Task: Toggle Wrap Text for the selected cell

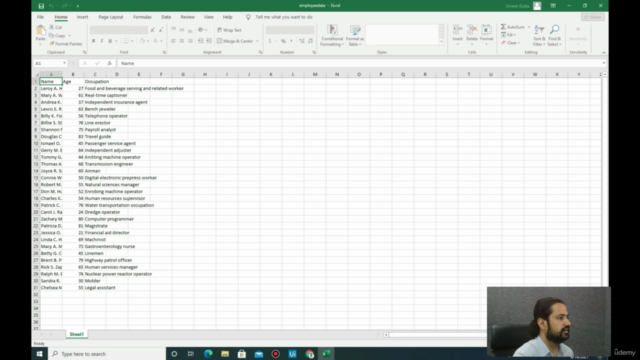Action: (x=229, y=30)
